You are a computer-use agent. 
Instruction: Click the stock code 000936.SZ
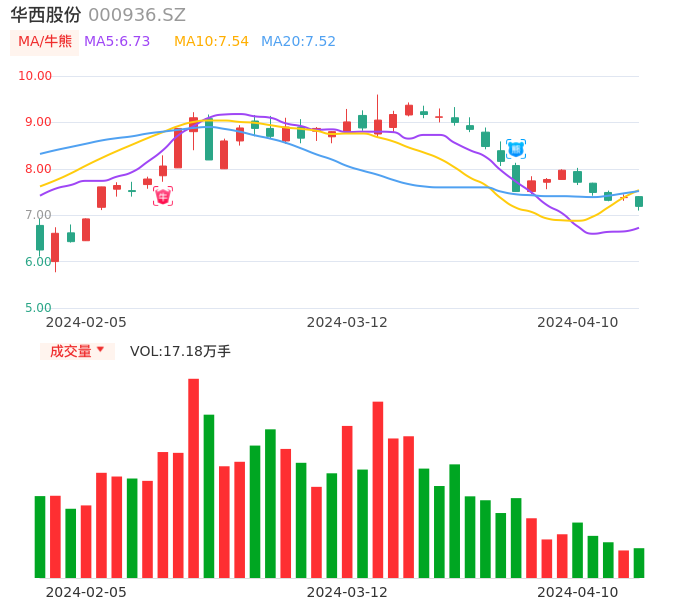coord(137,15)
